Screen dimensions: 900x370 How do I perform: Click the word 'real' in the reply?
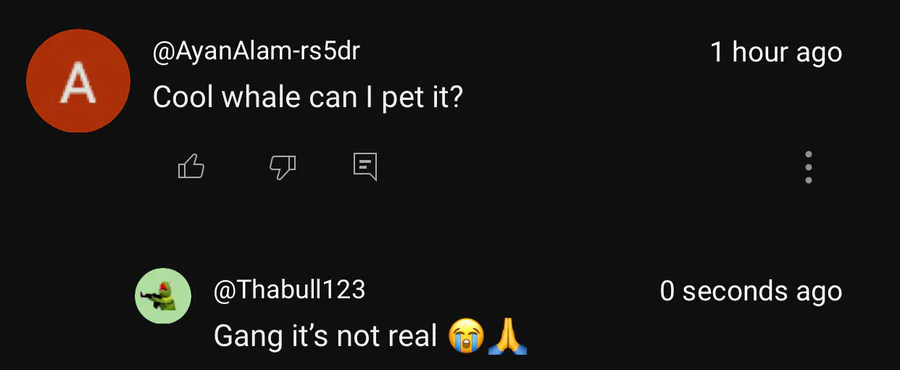pos(413,336)
